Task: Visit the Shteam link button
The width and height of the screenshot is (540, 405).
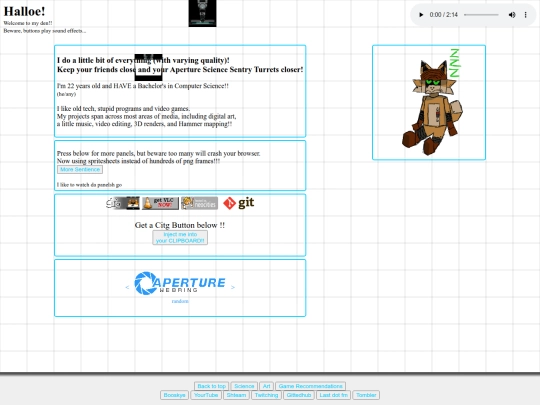Action: pos(236,395)
